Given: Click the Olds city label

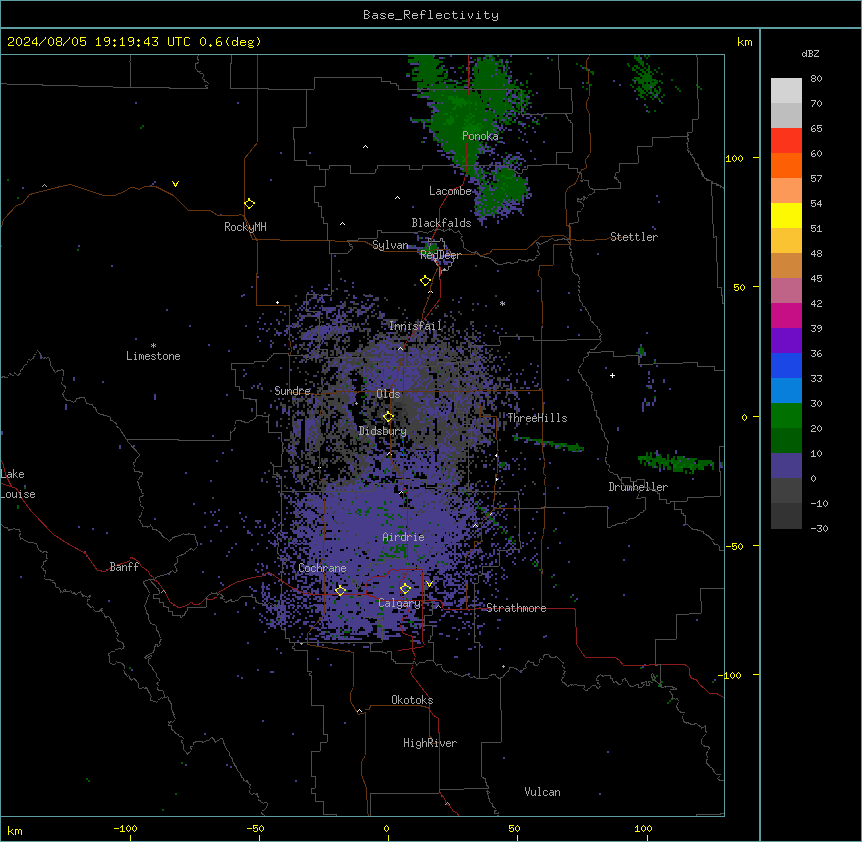Looking at the screenshot, I should coord(388,394).
